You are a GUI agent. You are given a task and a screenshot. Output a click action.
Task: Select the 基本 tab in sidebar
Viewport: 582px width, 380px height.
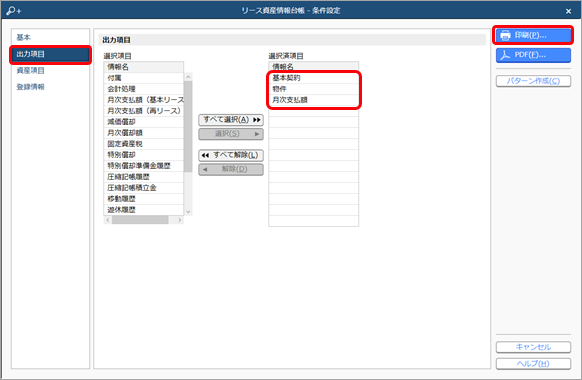coord(50,37)
